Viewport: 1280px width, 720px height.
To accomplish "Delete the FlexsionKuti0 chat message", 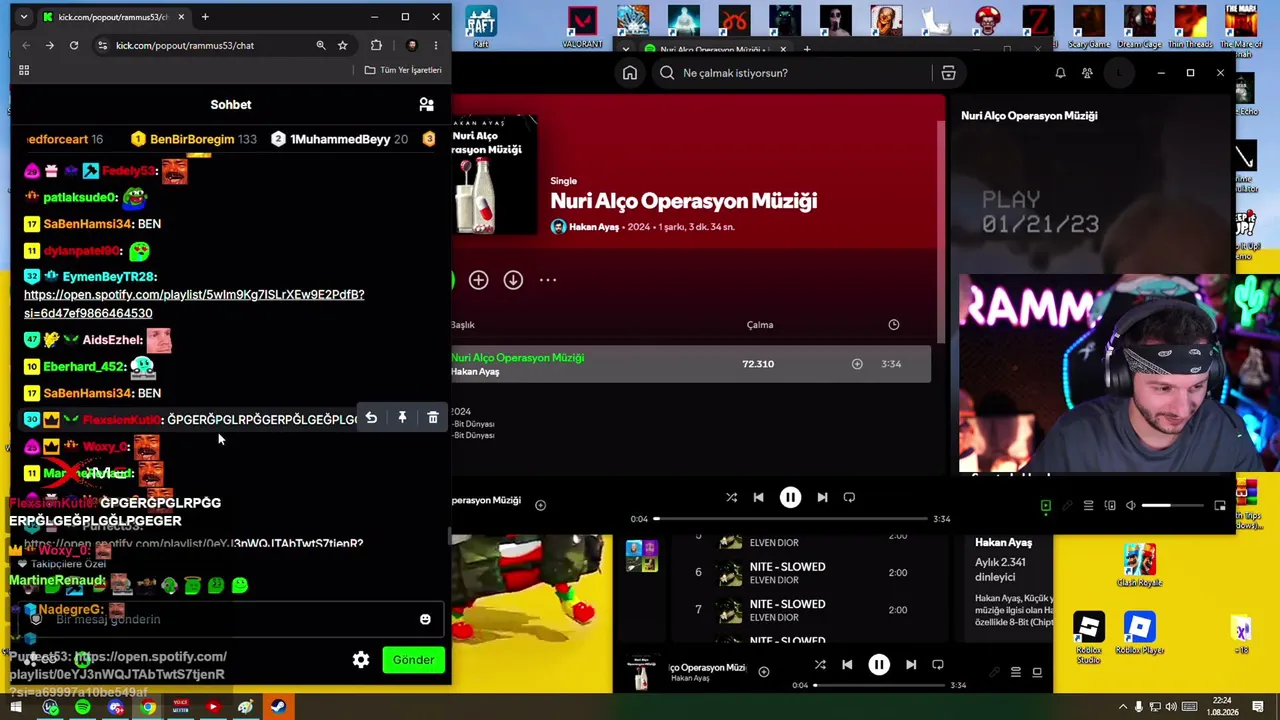I will [433, 418].
